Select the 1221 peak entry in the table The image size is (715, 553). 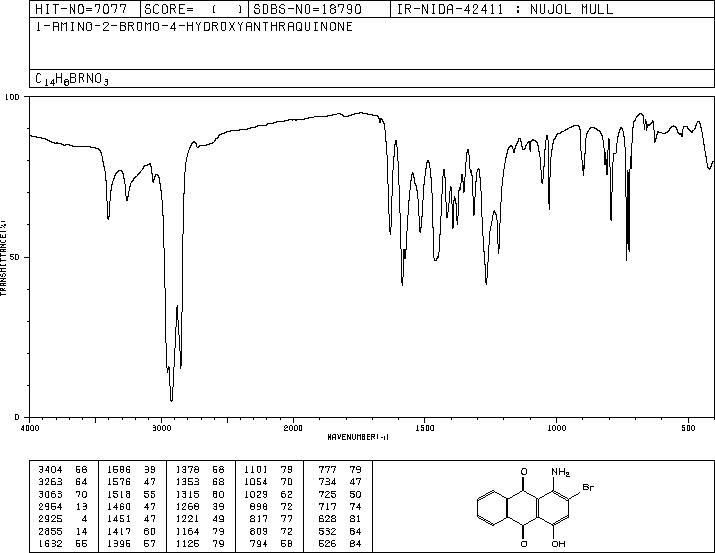pos(200,519)
